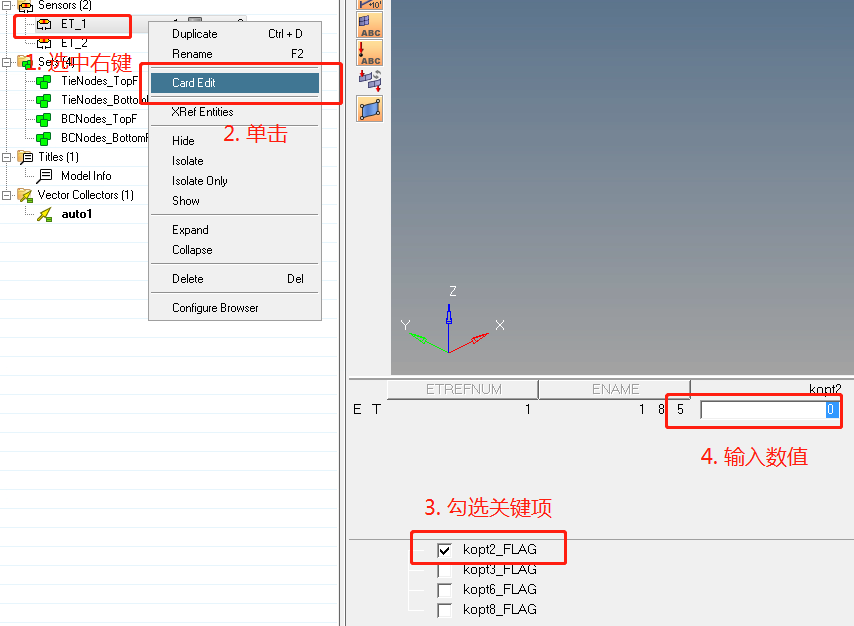Collapse the Sets tree node

[x=7, y=62]
